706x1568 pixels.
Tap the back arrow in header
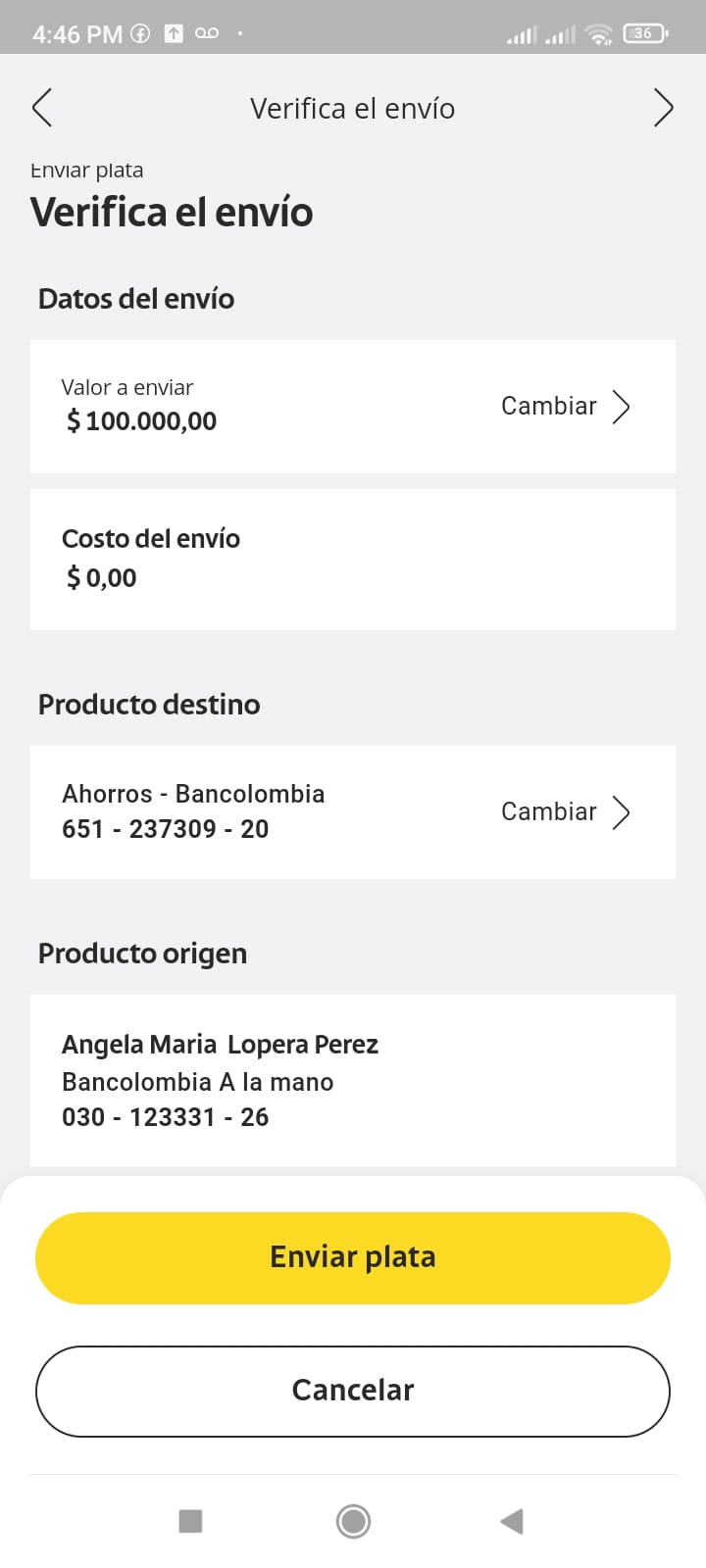click(x=42, y=108)
